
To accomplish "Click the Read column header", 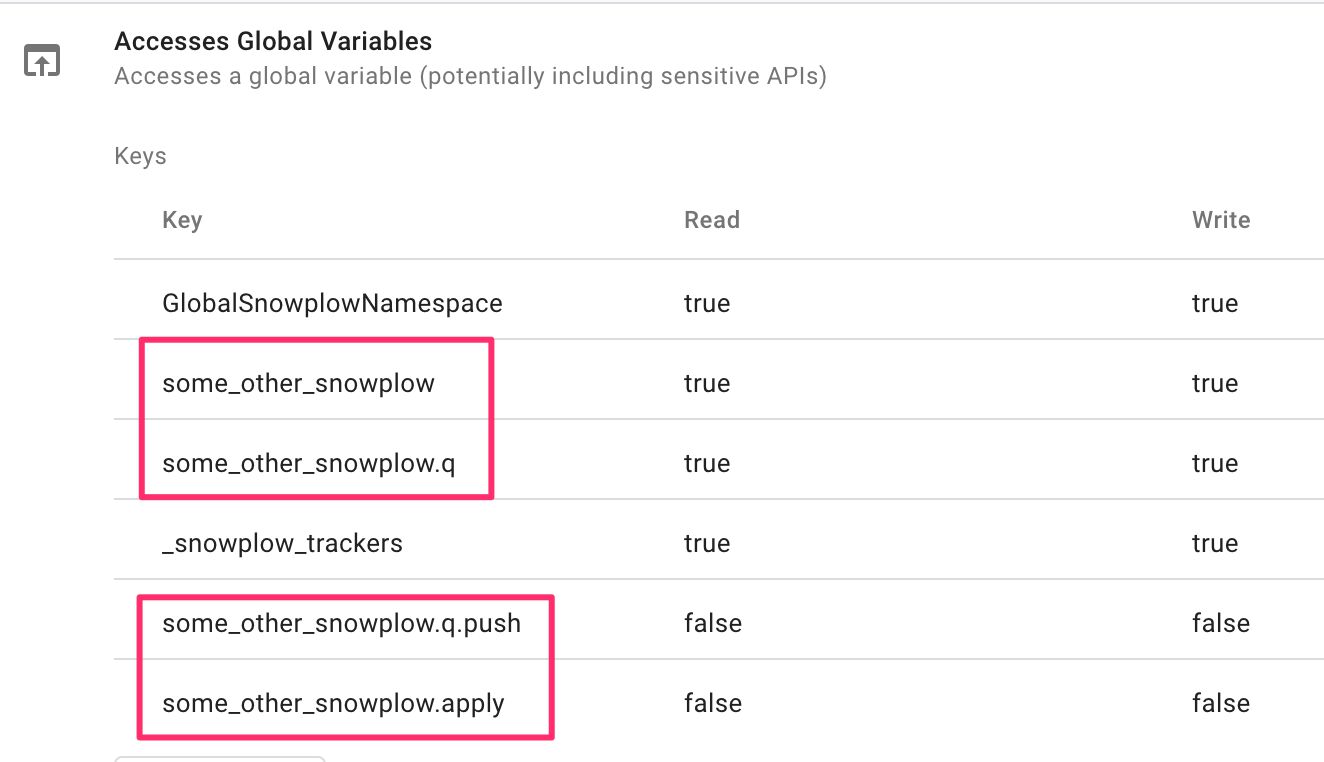I will tap(711, 220).
